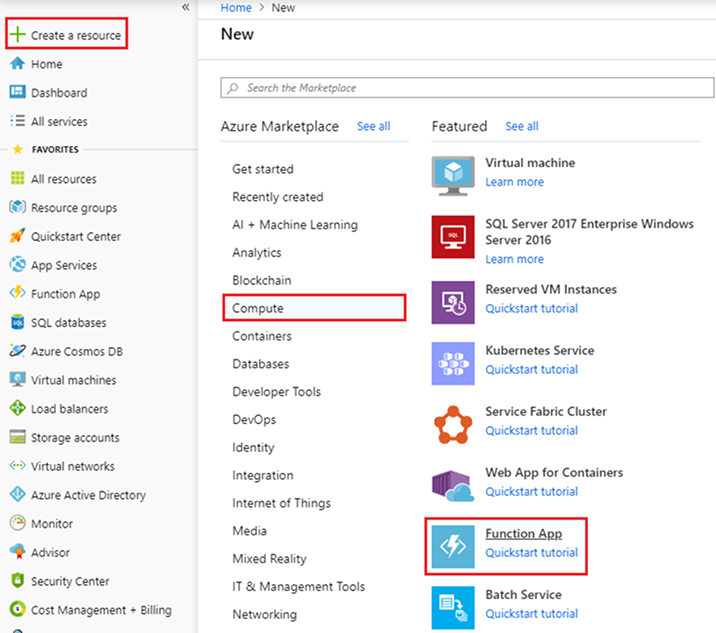Click the Service Fabric Cluster orange icon
The width and height of the screenshot is (716, 633).
[453, 425]
